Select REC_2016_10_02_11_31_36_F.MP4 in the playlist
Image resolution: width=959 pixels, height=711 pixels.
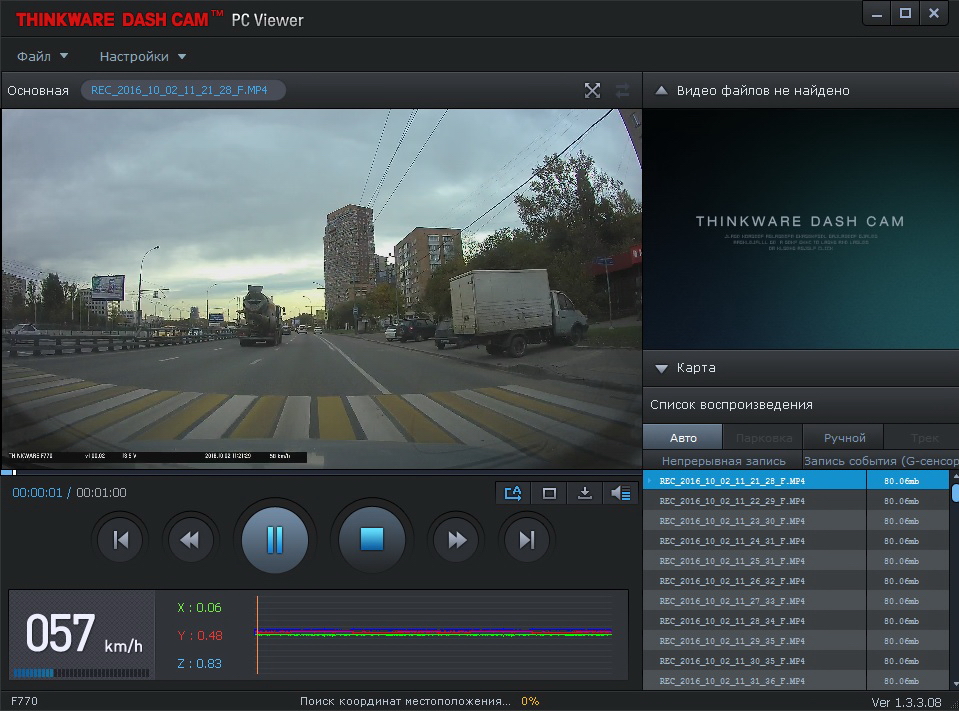[796, 680]
